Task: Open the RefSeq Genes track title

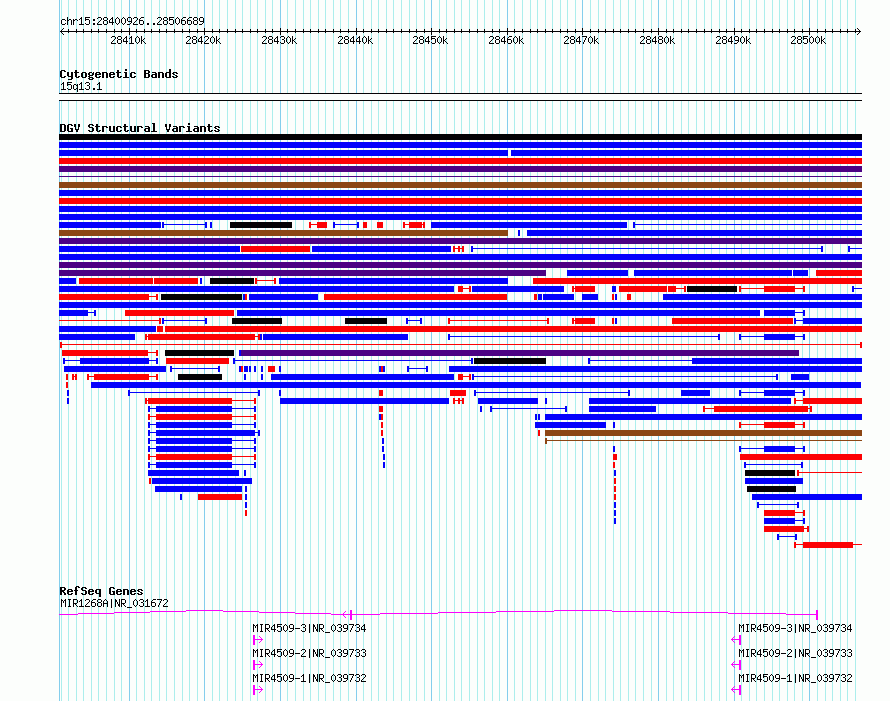Action: [101, 591]
